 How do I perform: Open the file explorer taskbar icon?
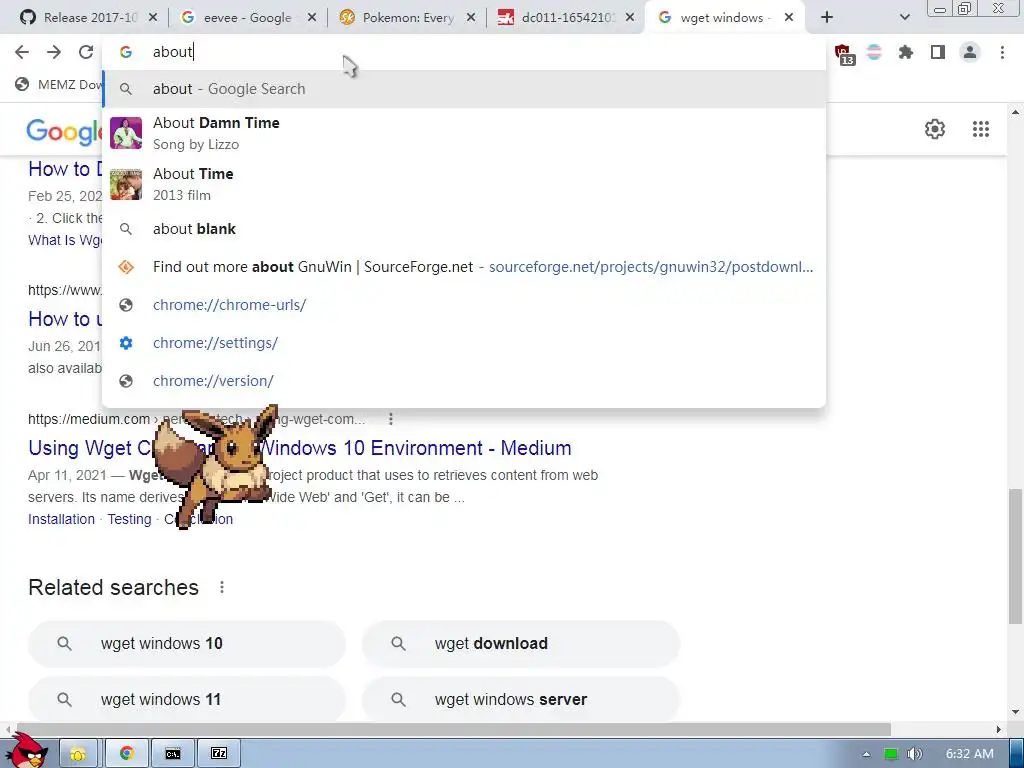coord(78,754)
